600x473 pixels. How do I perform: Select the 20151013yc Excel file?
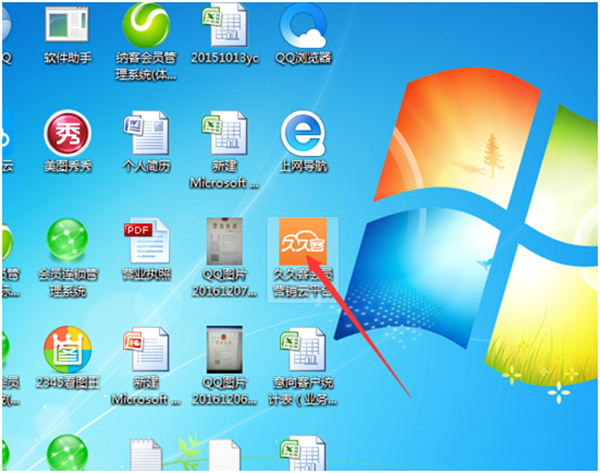click(225, 25)
